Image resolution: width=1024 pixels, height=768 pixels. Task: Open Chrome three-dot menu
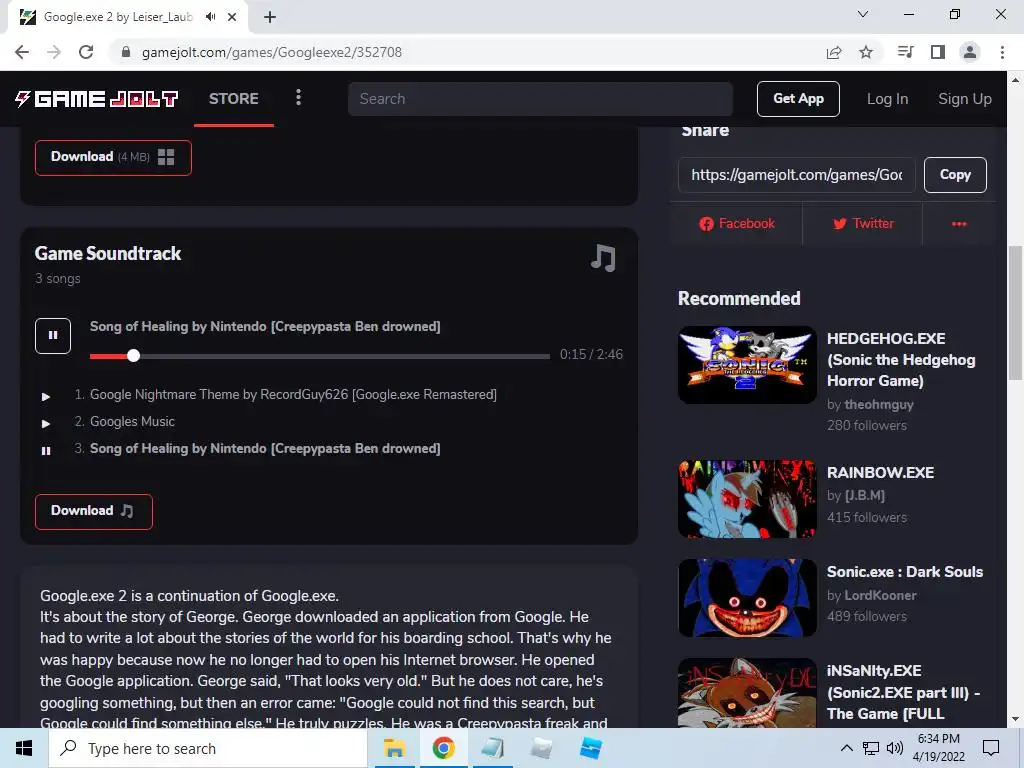click(x=1002, y=52)
